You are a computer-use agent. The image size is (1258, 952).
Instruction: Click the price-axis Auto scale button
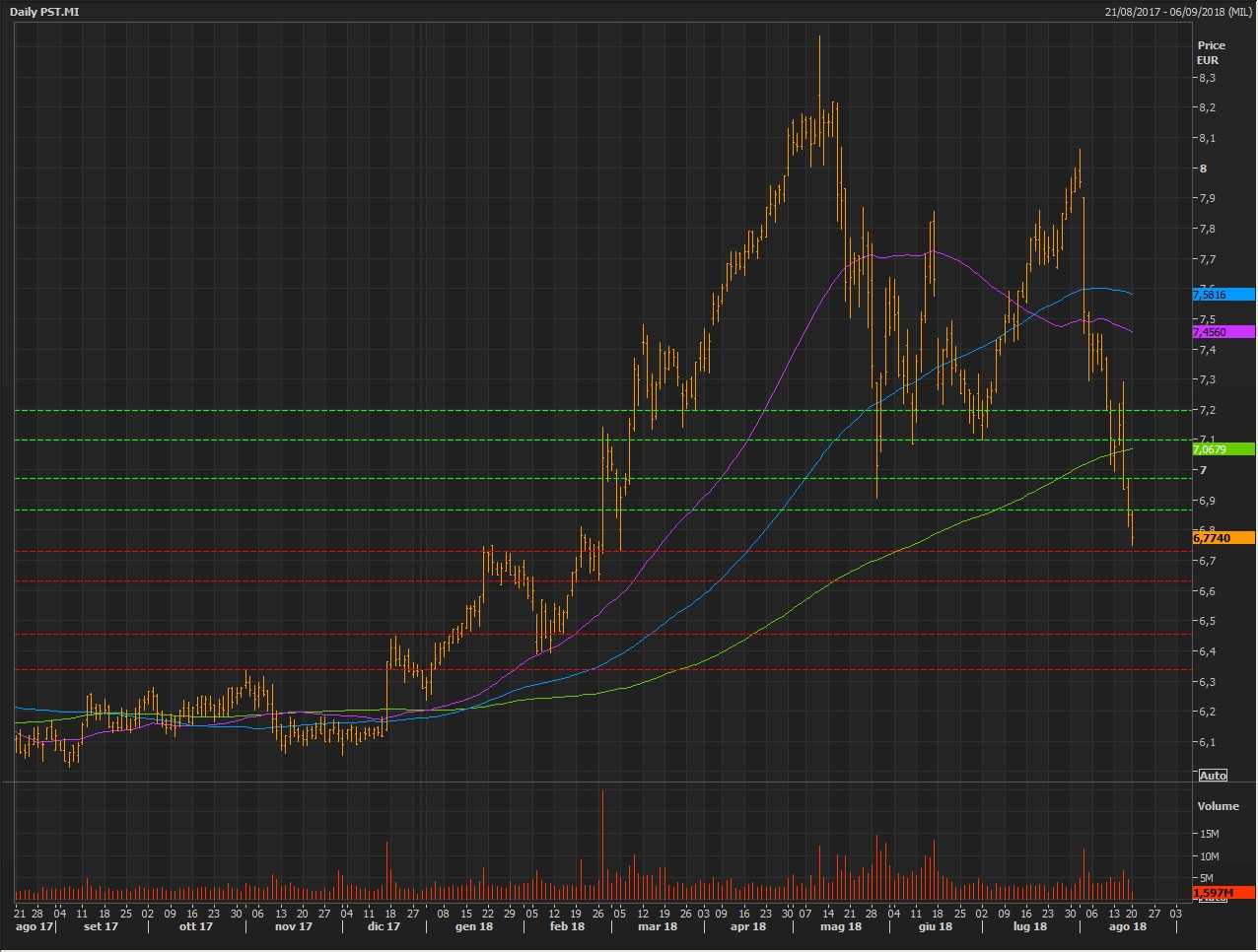point(1213,776)
